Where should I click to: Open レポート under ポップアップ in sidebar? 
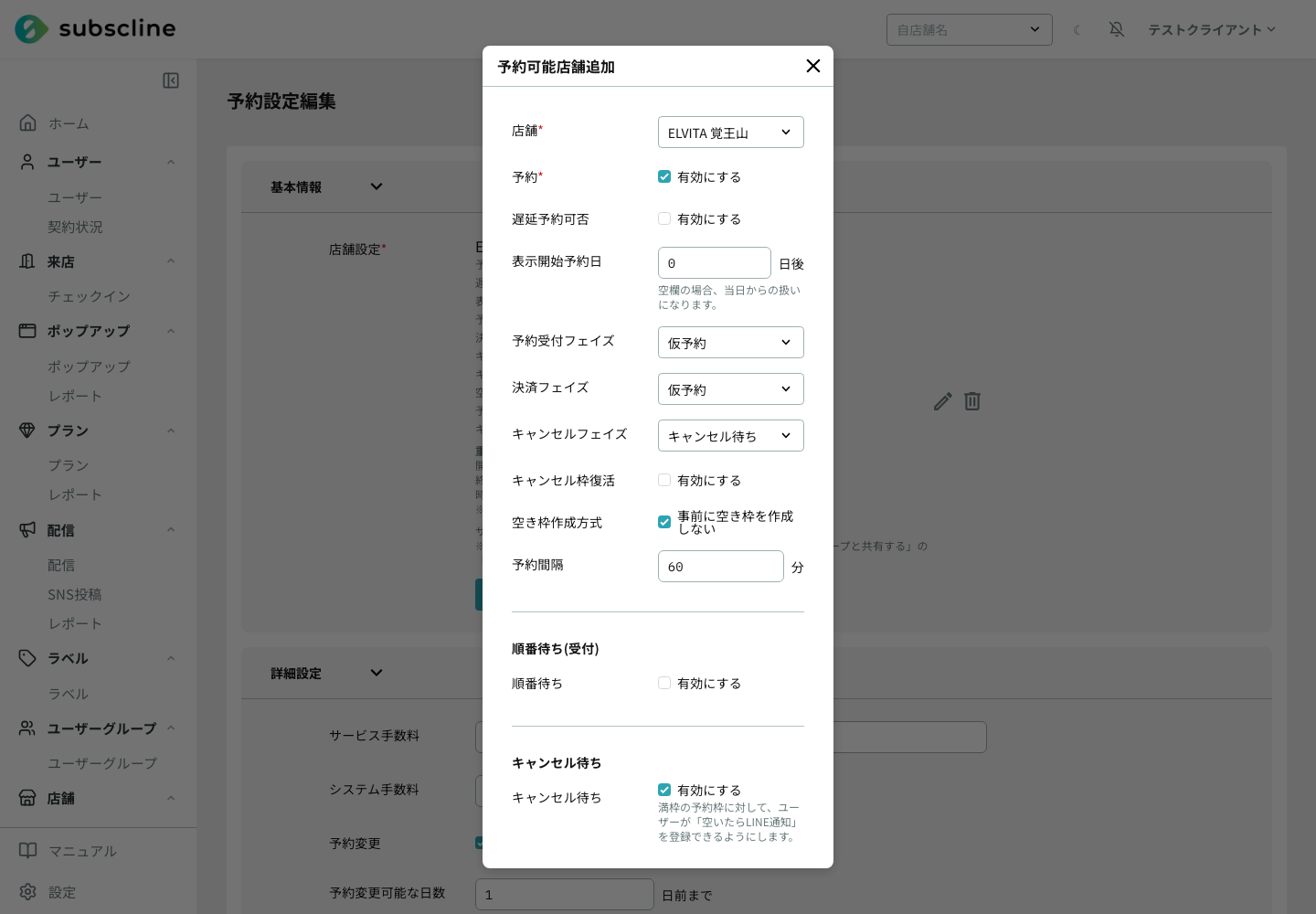pos(75,396)
